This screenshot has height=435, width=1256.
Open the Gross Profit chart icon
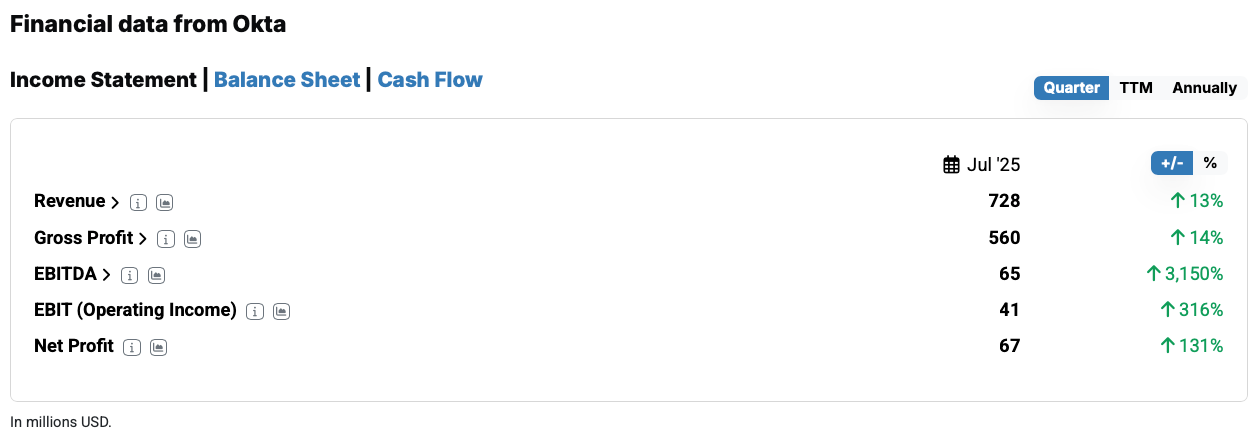coord(193,239)
